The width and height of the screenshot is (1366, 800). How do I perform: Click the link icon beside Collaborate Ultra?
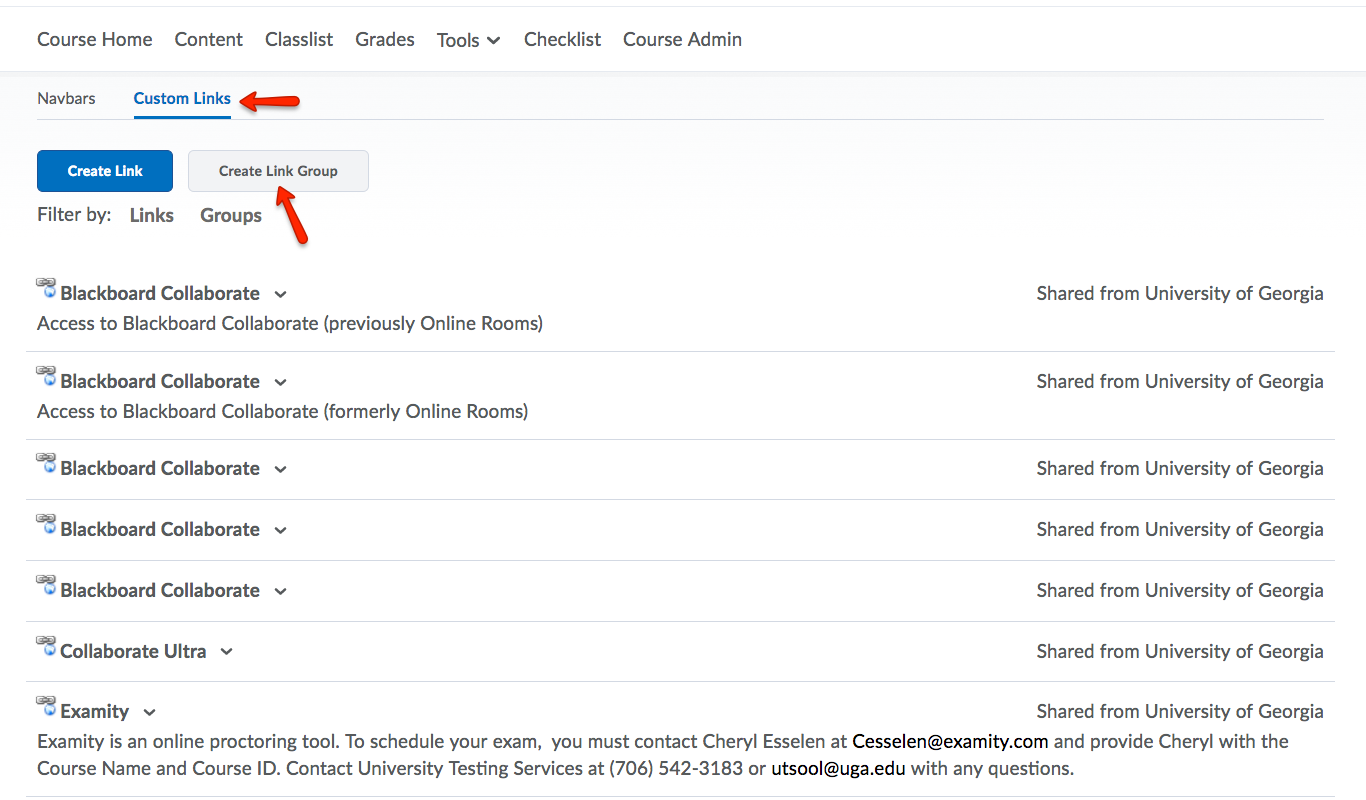click(x=46, y=647)
